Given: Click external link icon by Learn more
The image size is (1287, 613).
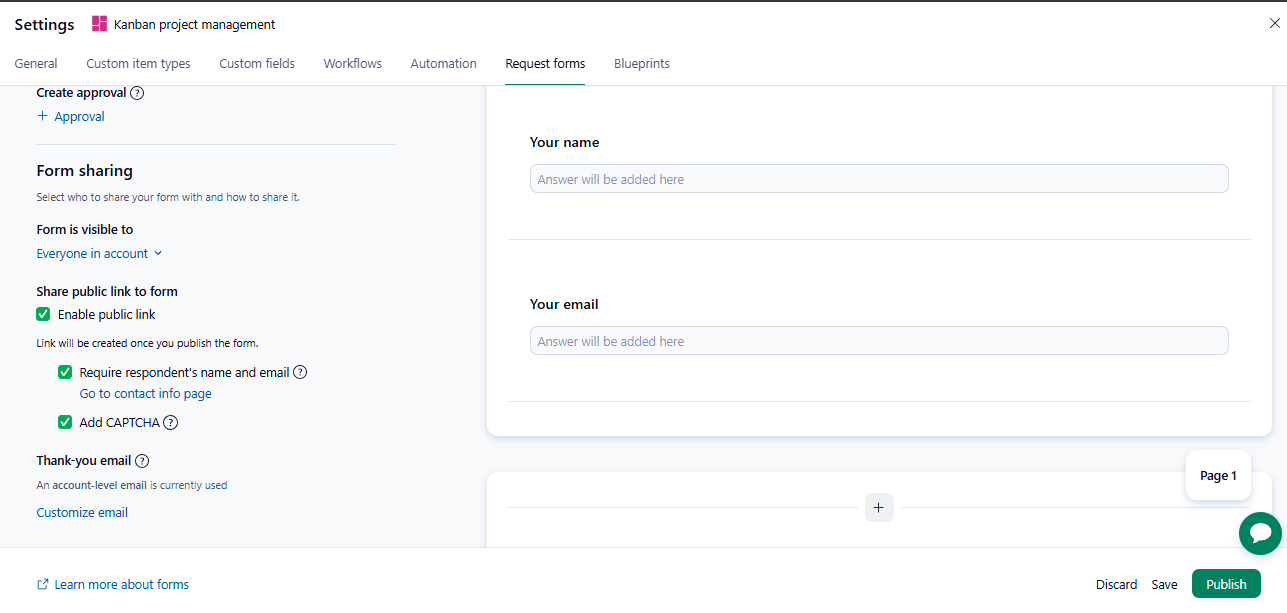Looking at the screenshot, I should pyautogui.click(x=43, y=584).
